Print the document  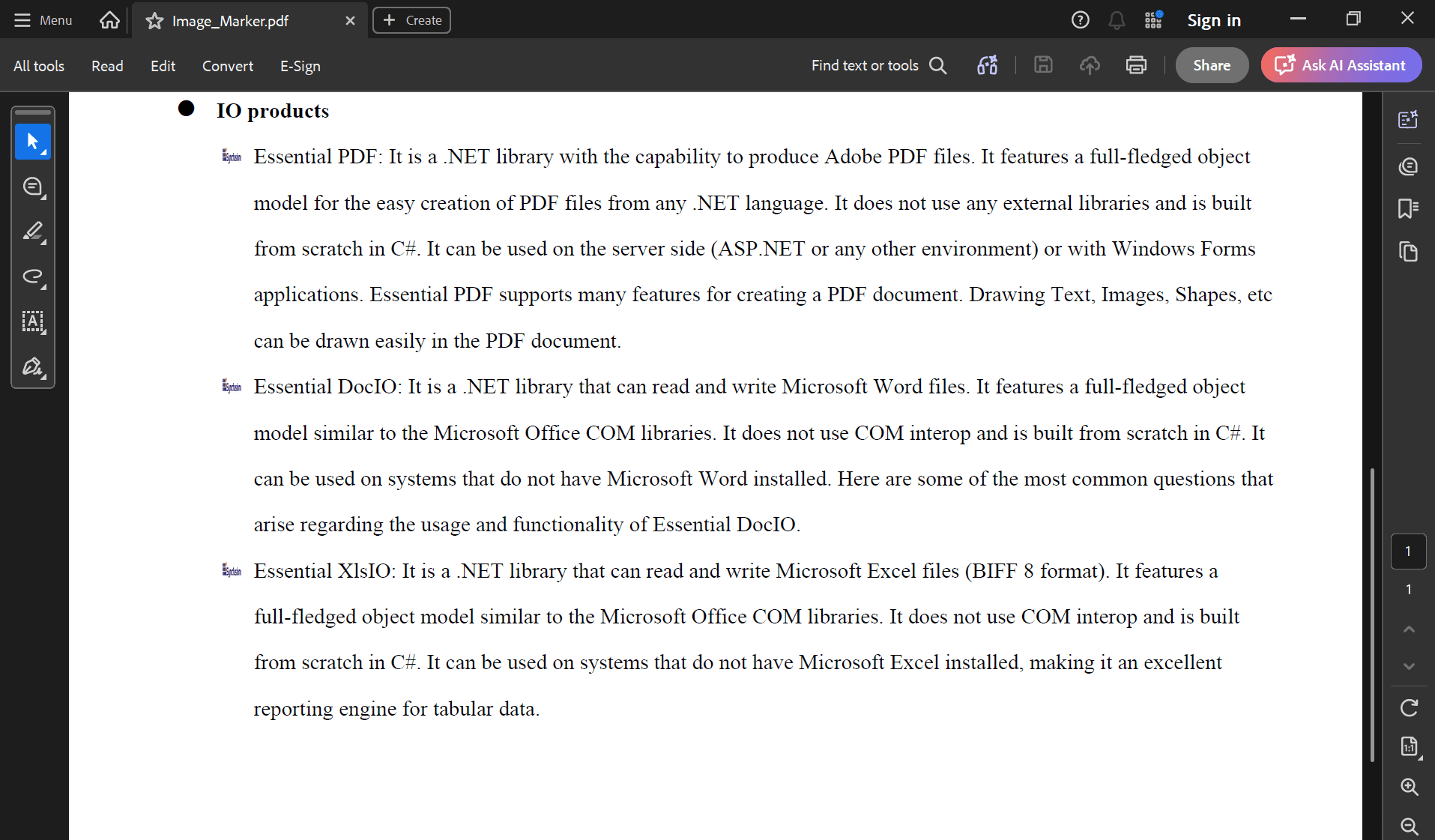tap(1136, 65)
